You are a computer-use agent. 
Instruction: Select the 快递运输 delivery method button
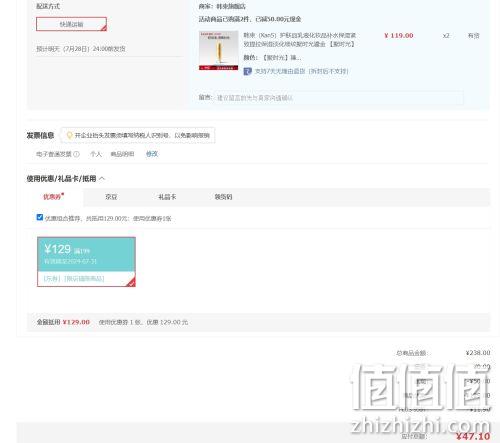71,24
